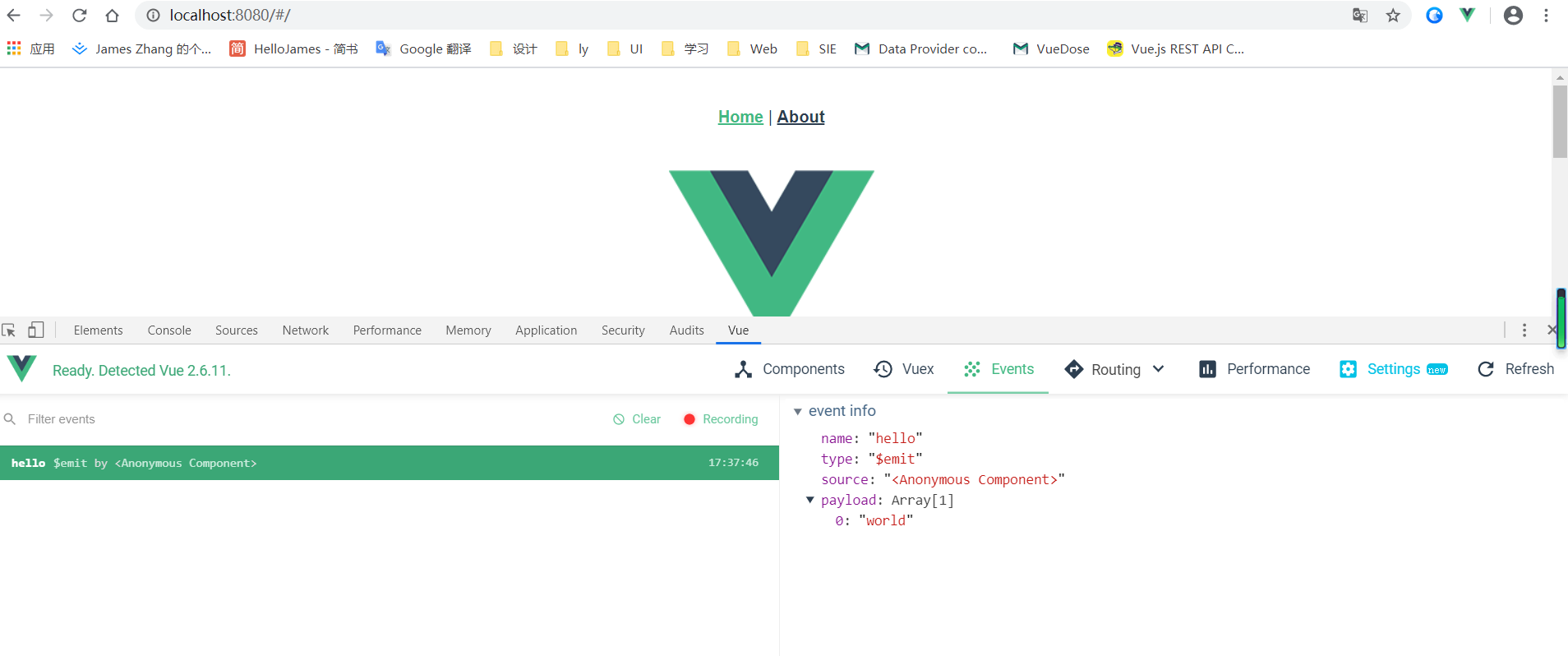
Task: Toggle event Recording on or off
Action: pyautogui.click(x=721, y=419)
